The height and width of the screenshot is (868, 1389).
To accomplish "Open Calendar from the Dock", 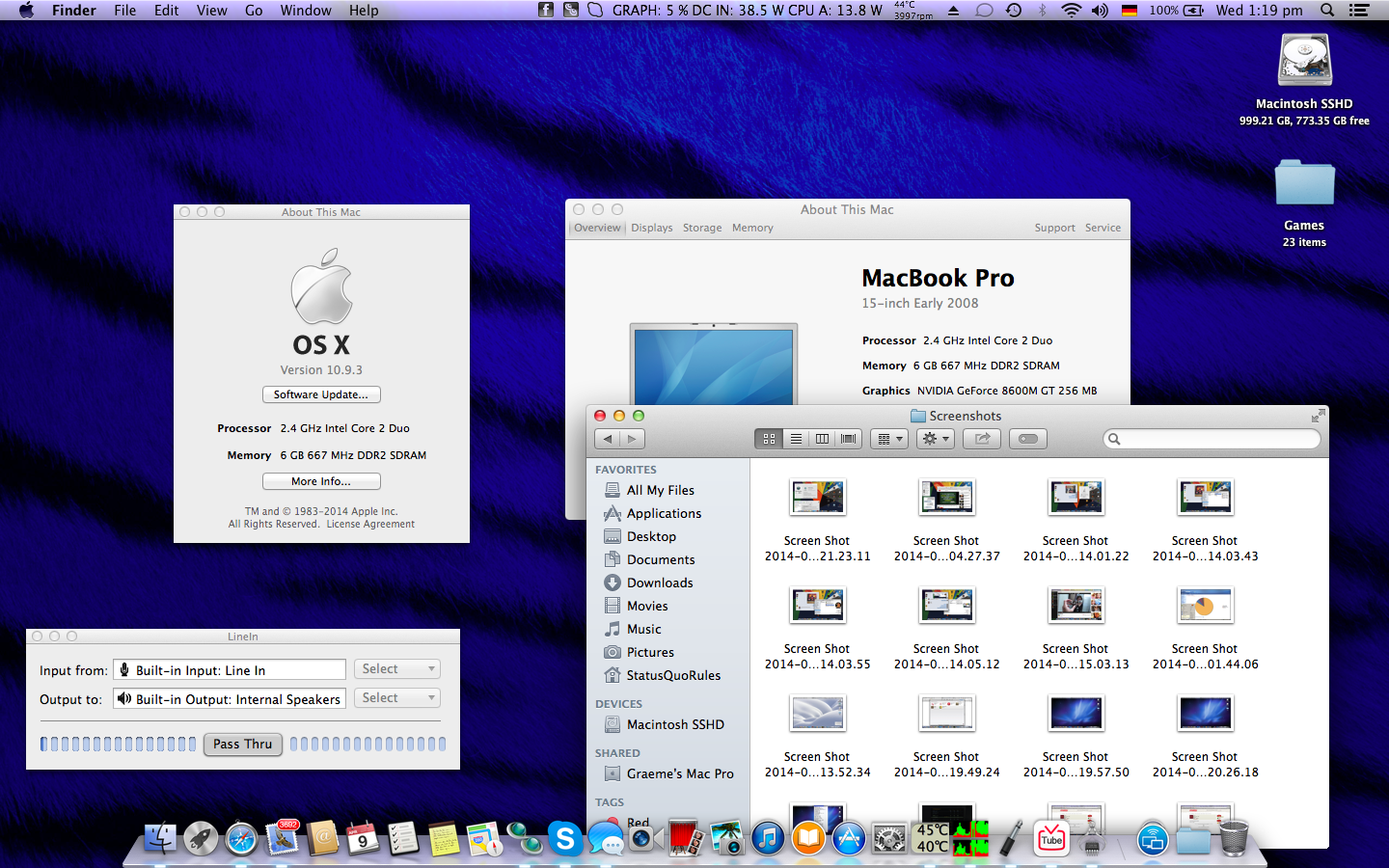I will (x=363, y=838).
